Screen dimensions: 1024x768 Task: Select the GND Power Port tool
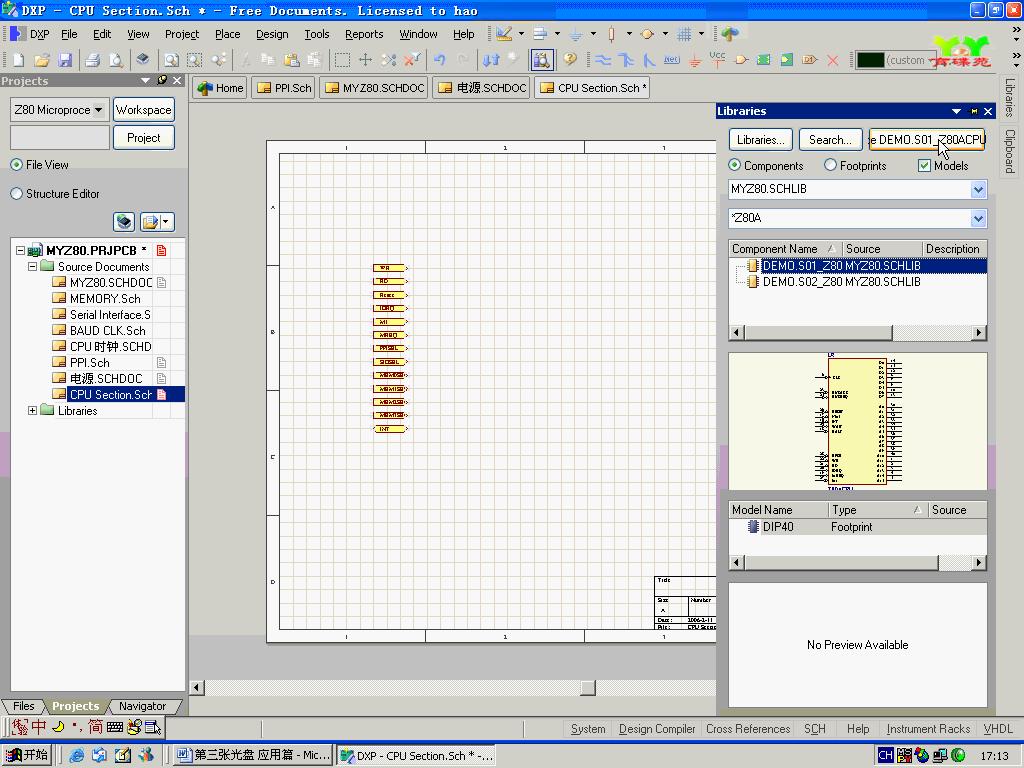click(x=695, y=60)
